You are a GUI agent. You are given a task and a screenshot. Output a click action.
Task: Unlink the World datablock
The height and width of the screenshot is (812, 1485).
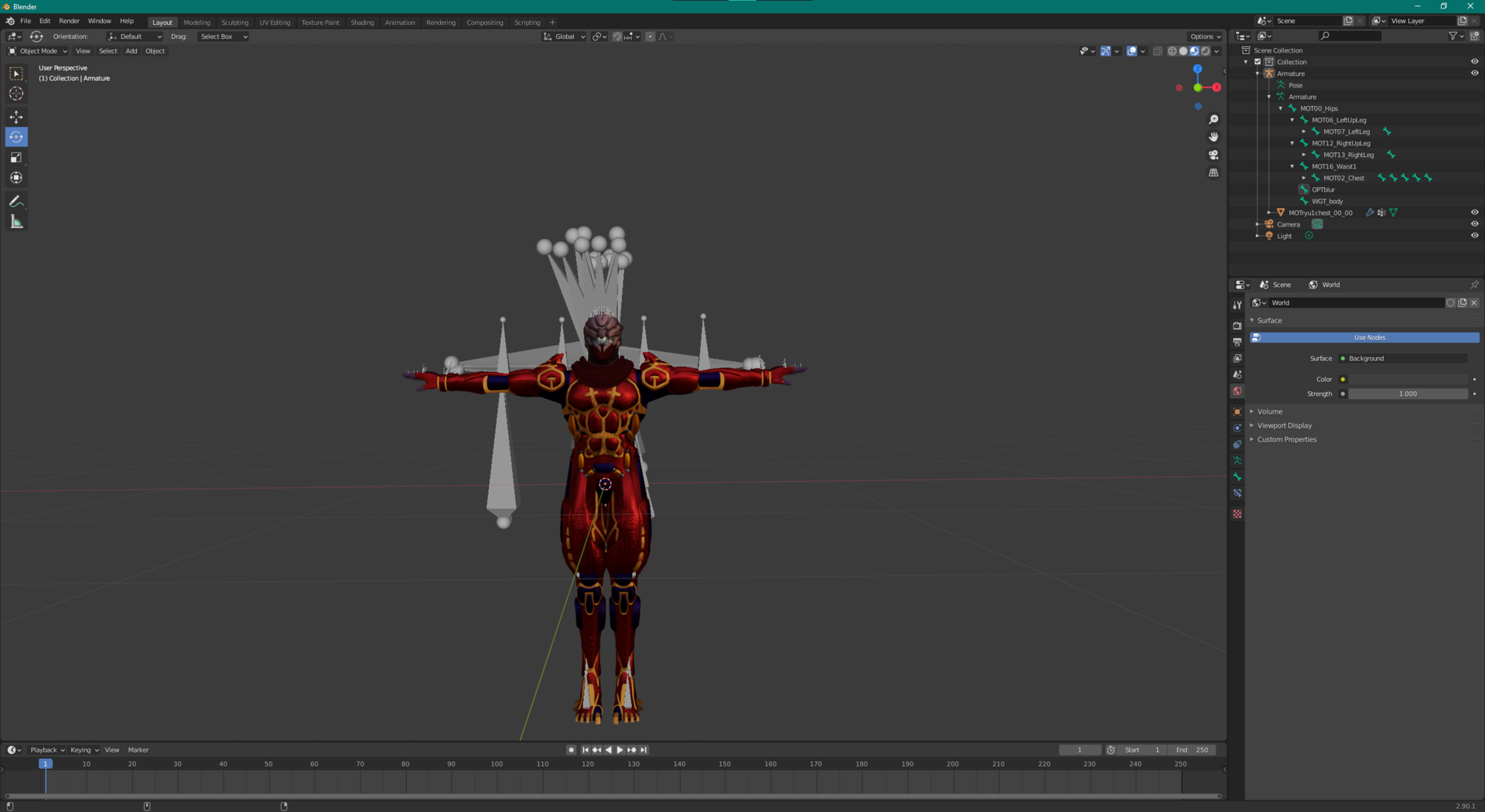1474,303
